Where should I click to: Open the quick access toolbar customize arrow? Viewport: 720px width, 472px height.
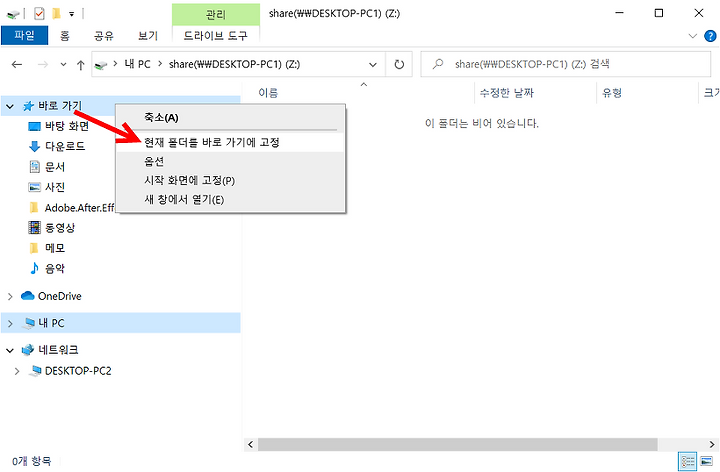[x=72, y=14]
